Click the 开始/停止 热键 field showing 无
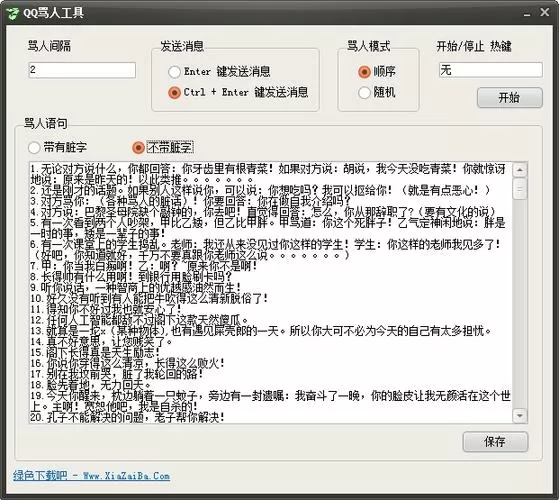559x500 pixels. [x=491, y=70]
